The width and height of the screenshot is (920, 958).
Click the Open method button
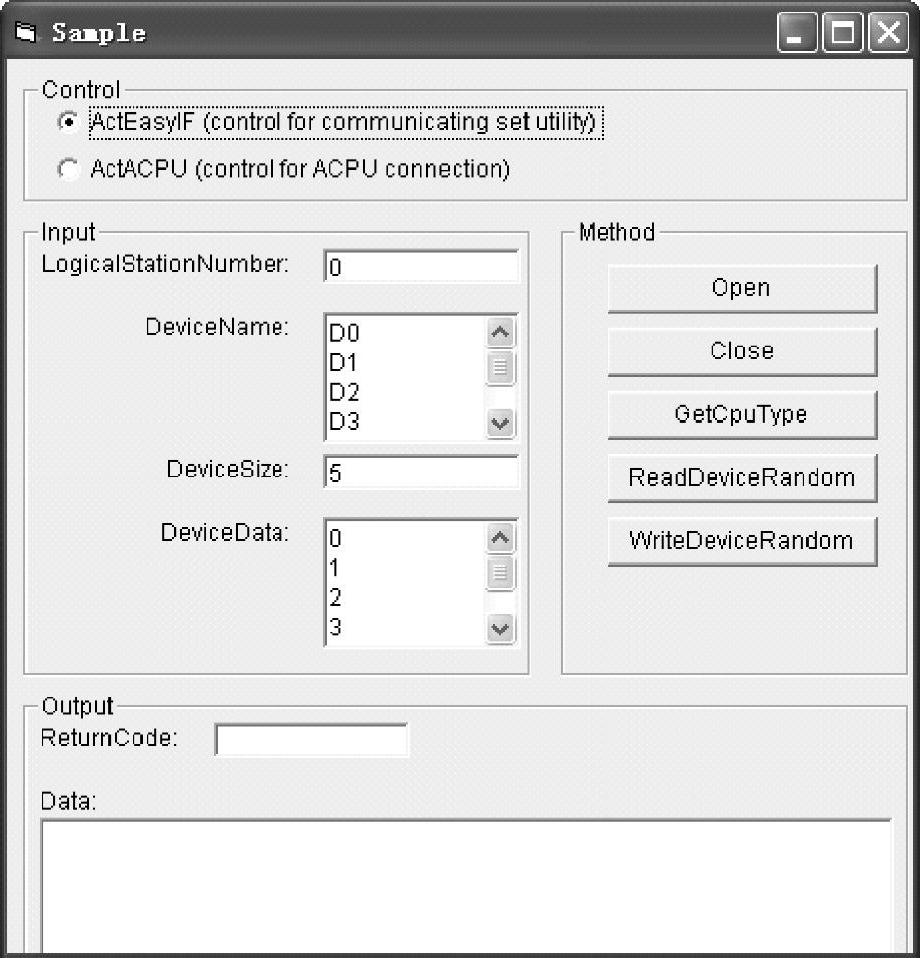point(742,288)
